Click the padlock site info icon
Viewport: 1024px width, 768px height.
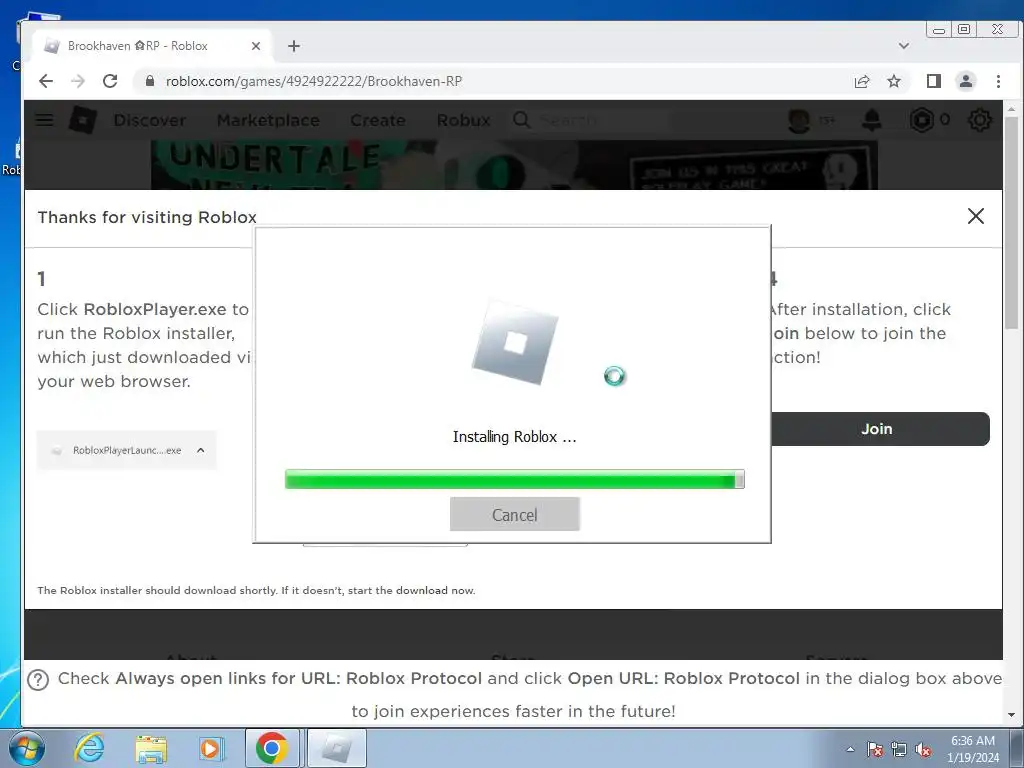click(150, 81)
